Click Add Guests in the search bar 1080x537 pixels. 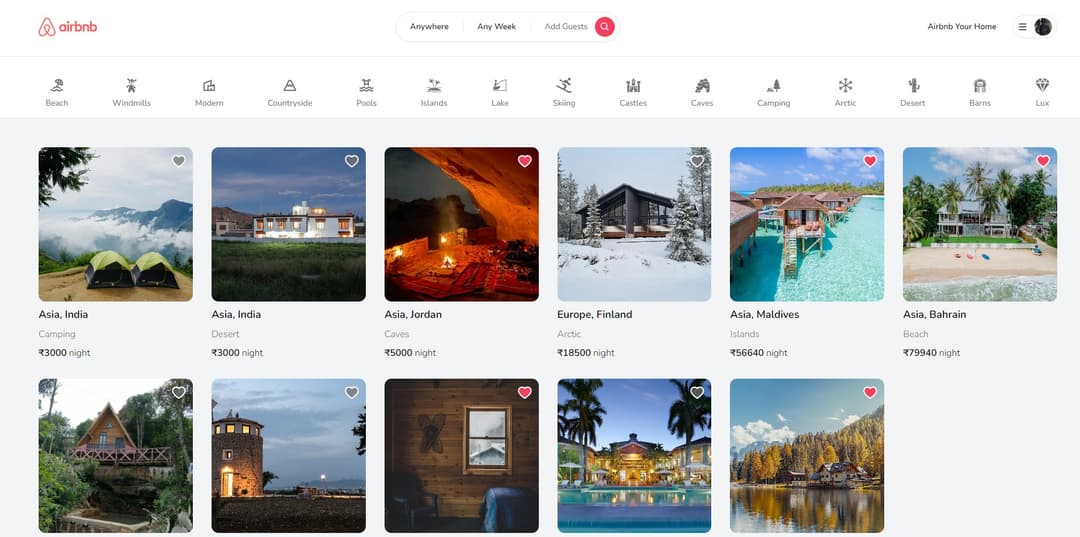566,27
